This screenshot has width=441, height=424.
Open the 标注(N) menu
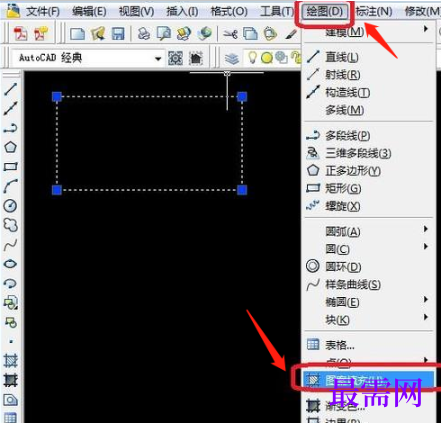point(374,12)
